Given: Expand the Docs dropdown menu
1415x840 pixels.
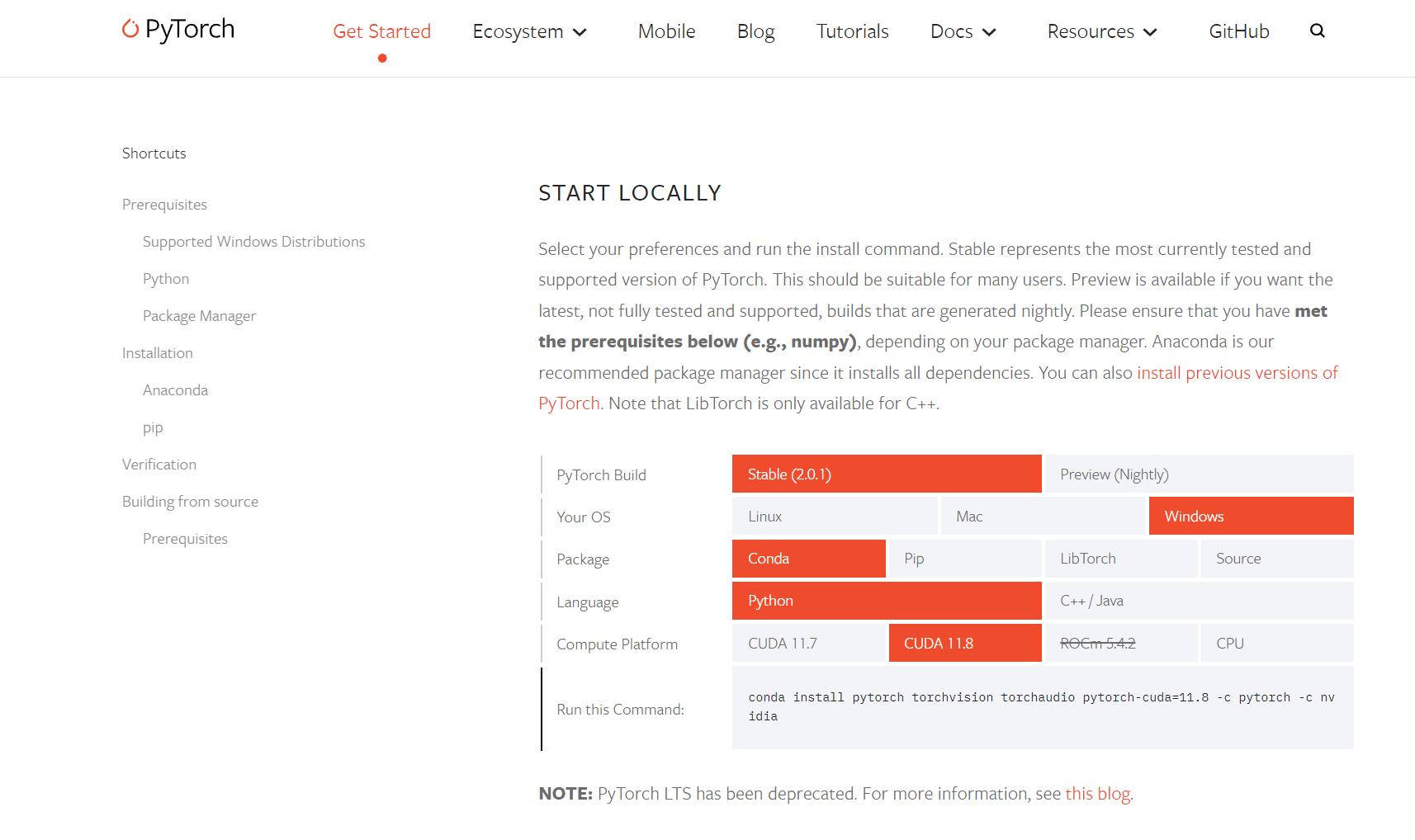Looking at the screenshot, I should point(963,31).
